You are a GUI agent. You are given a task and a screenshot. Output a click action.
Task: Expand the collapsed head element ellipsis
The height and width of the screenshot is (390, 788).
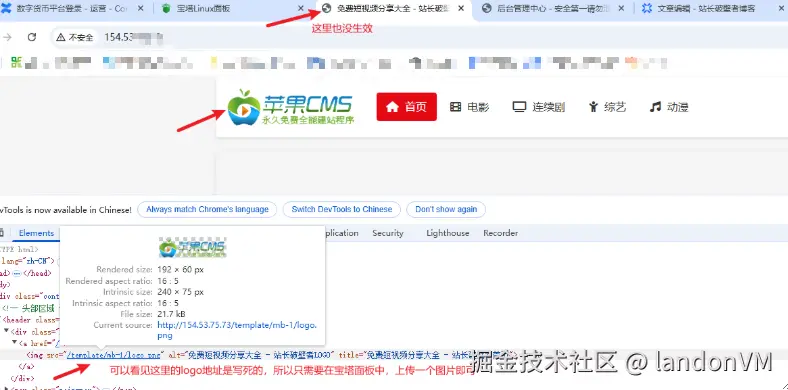click(17, 273)
